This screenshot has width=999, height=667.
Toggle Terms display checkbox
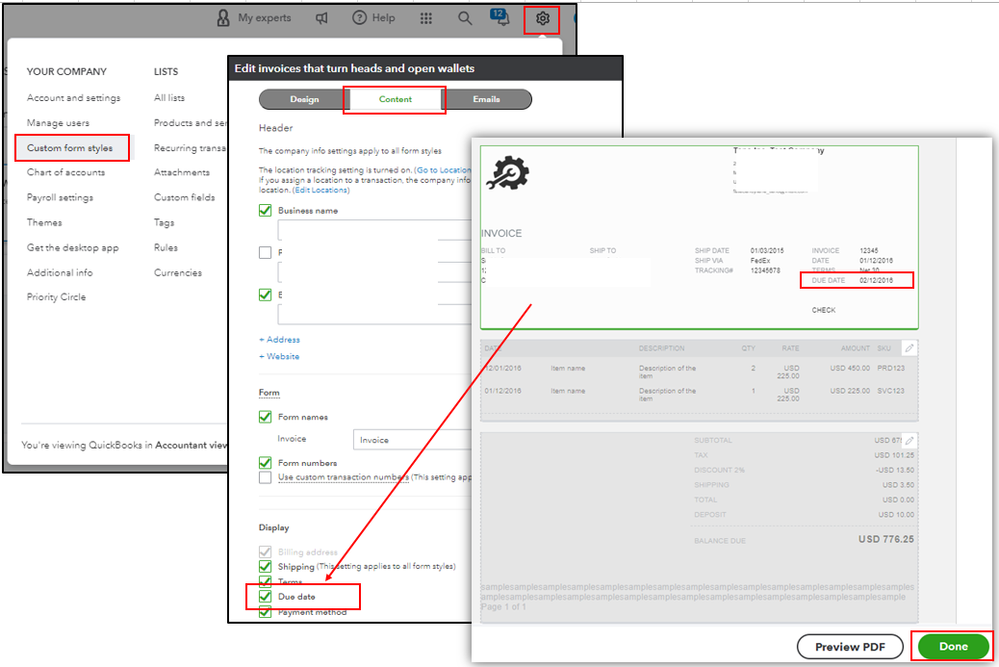click(266, 581)
